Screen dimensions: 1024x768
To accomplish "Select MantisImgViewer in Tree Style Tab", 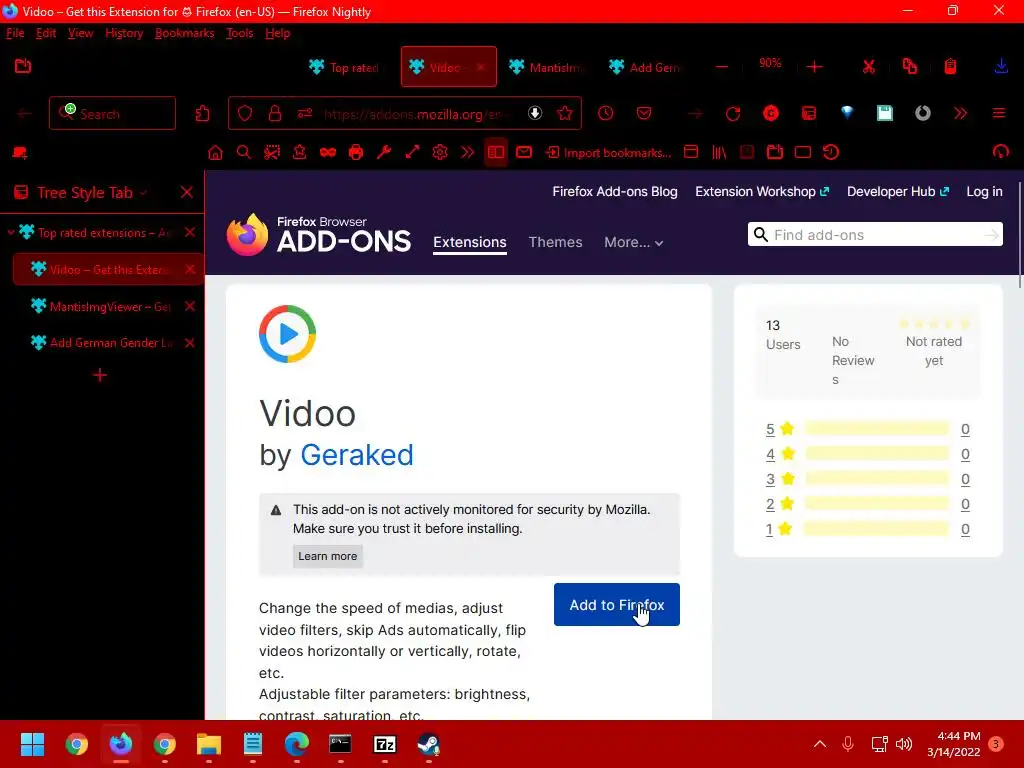I will pos(110,306).
